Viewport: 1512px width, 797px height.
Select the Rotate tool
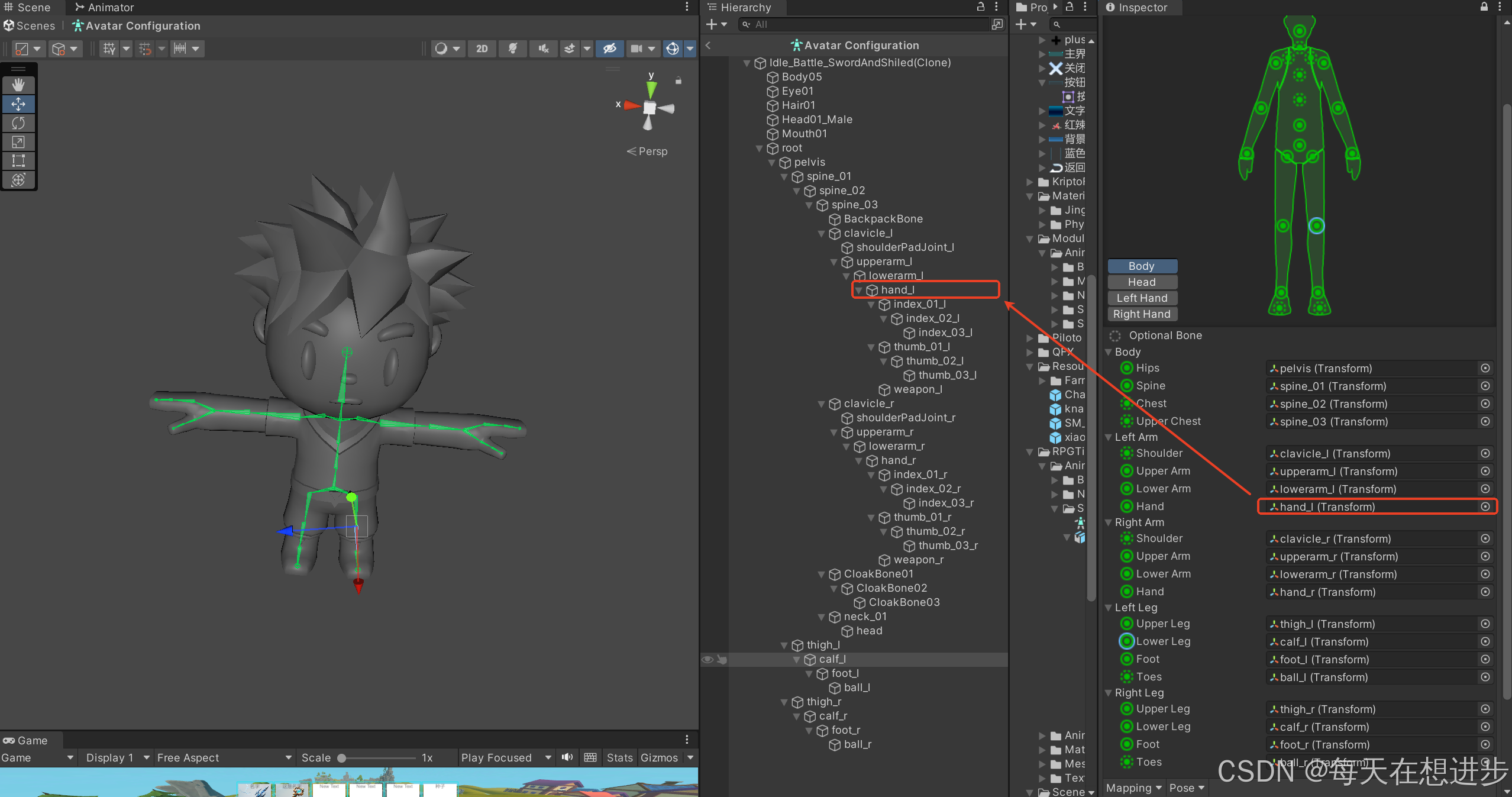(x=18, y=123)
